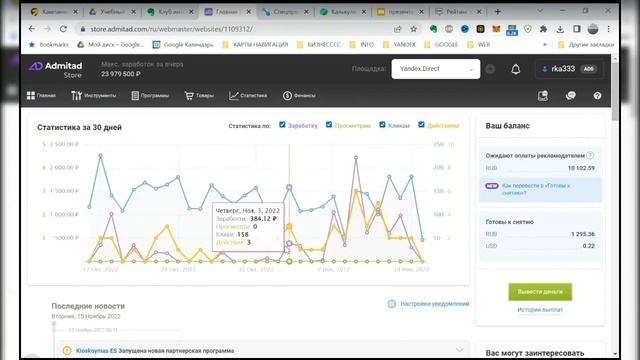Image resolution: width=640 pixels, height=360 pixels.
Task: Open the Программы menu
Action: pos(150,96)
